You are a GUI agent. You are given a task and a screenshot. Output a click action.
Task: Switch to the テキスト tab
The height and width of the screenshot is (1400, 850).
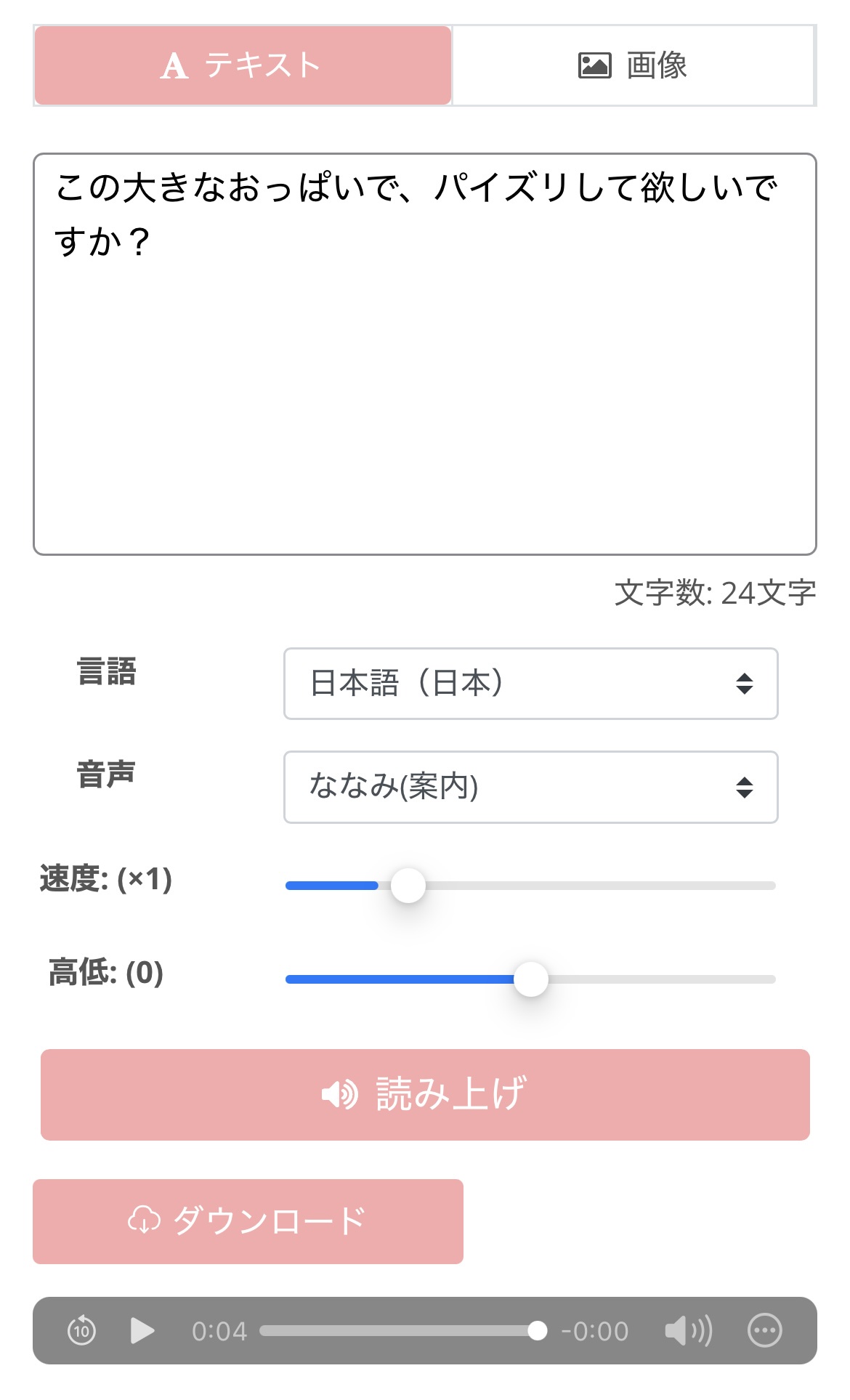[x=243, y=65]
